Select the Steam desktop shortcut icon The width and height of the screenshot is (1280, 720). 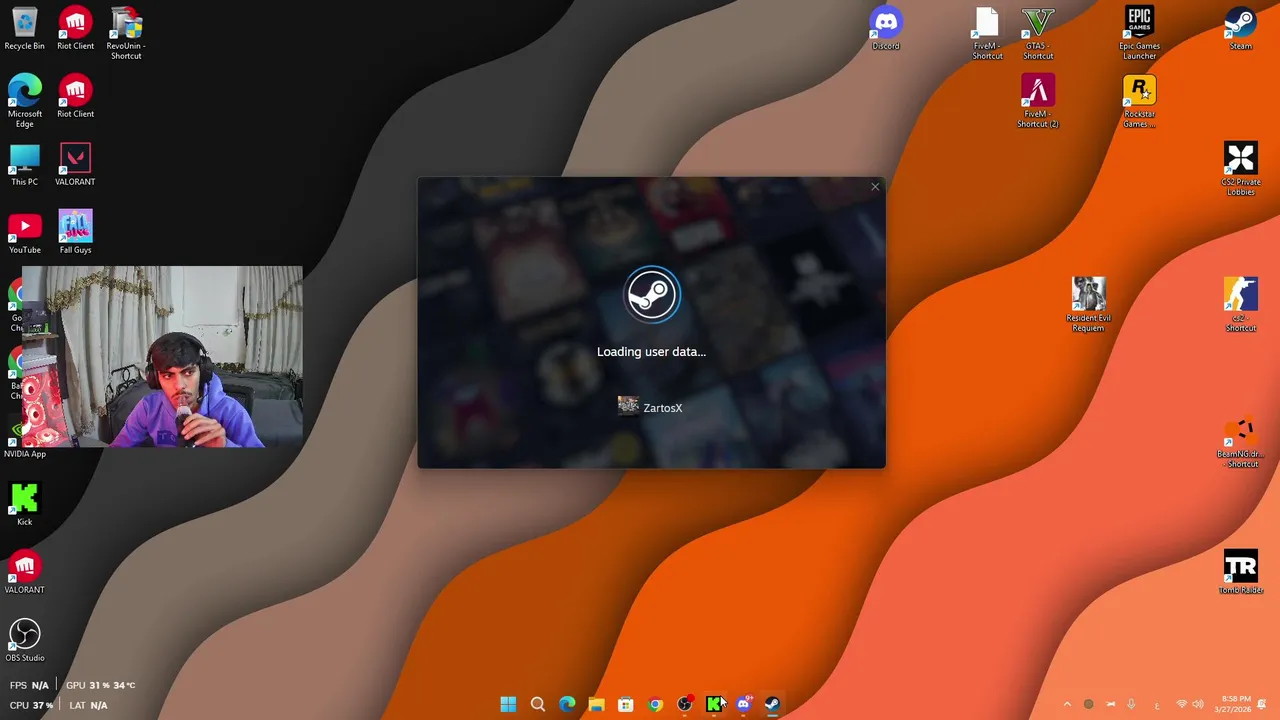coord(1240,29)
